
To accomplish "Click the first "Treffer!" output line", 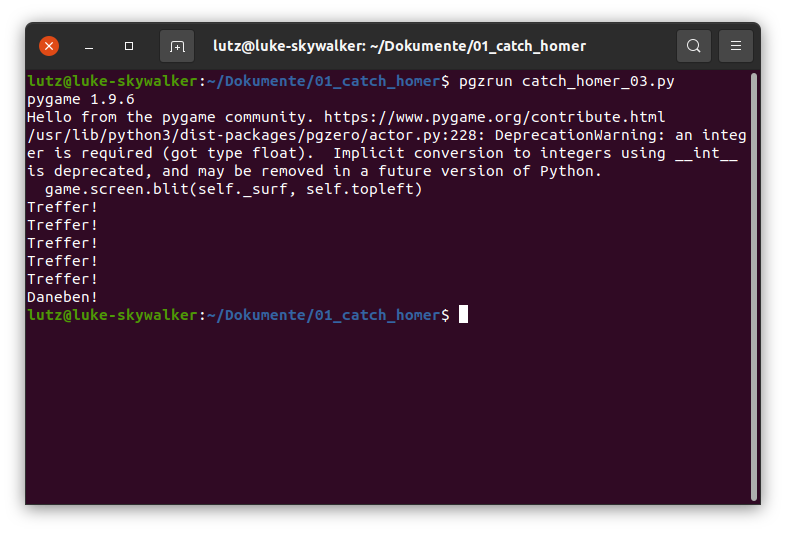I will tap(62, 207).
